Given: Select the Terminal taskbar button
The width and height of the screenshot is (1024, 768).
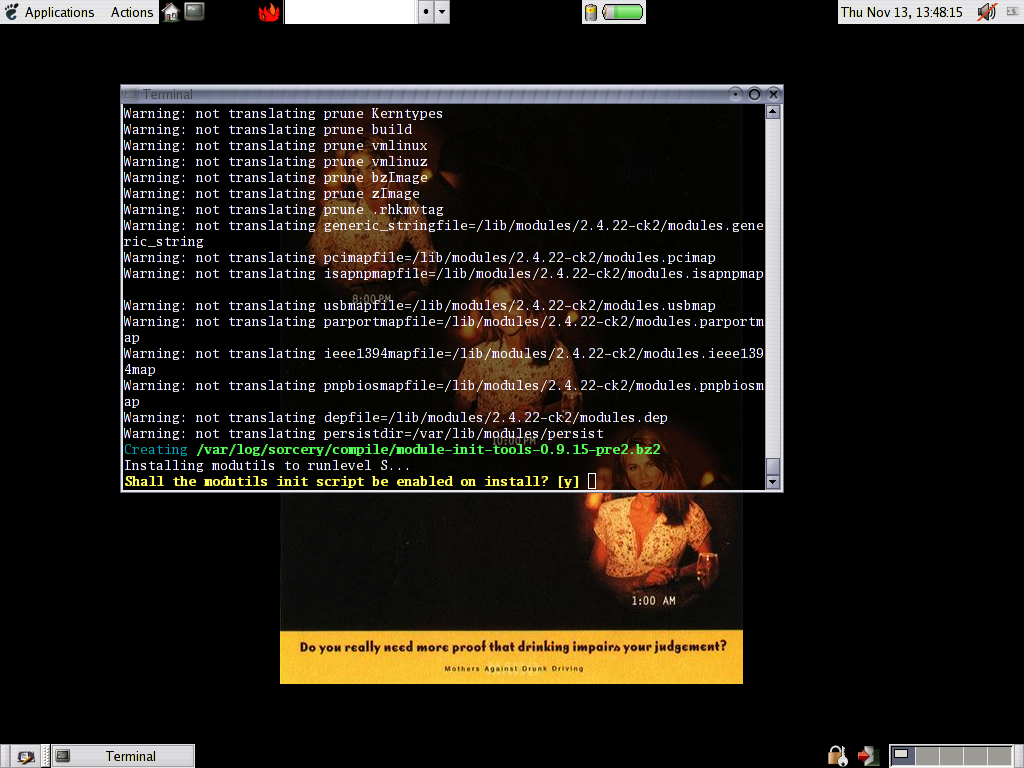Looking at the screenshot, I should pyautogui.click(x=123, y=756).
